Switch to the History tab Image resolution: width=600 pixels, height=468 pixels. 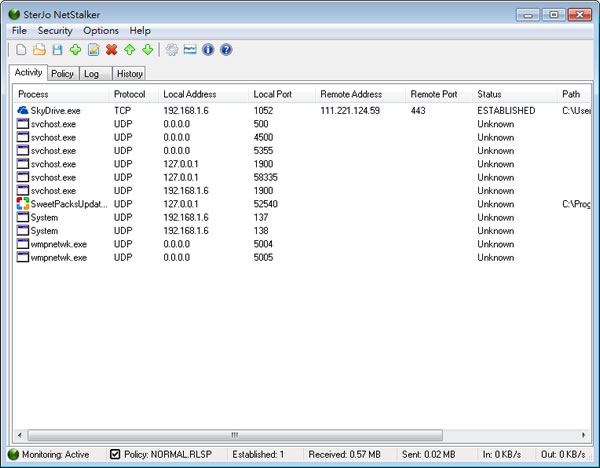pyautogui.click(x=129, y=73)
